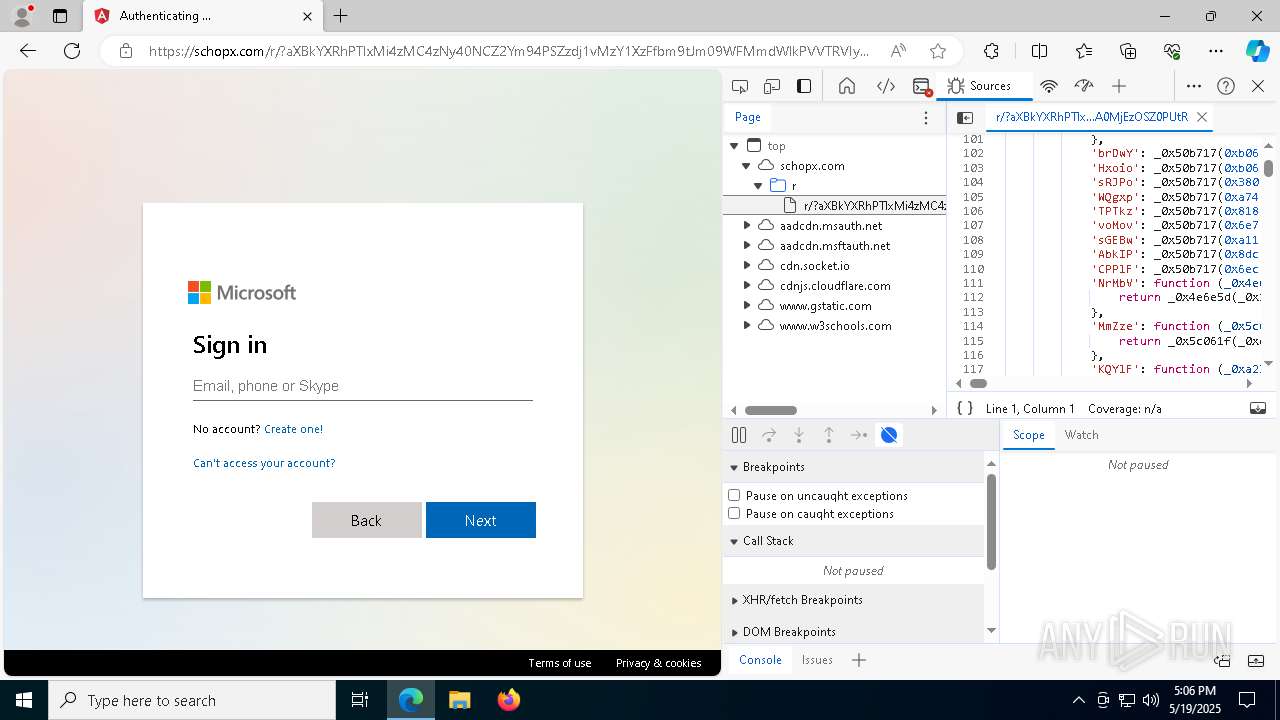Collapse the Call Stack section
Viewport: 1280px width, 720px height.
pos(853,541)
